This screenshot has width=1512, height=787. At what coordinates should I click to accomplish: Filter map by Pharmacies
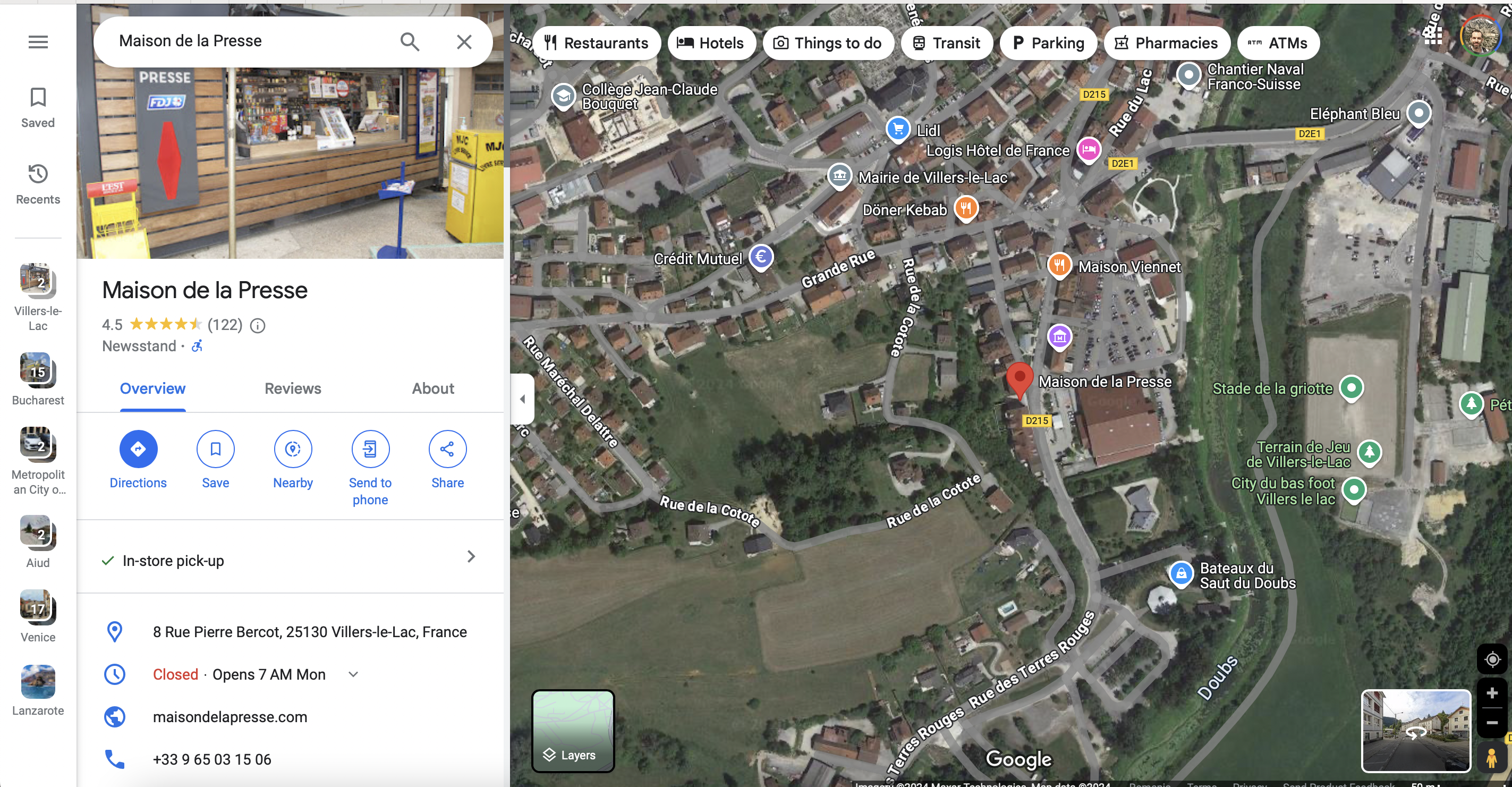pyautogui.click(x=1167, y=43)
